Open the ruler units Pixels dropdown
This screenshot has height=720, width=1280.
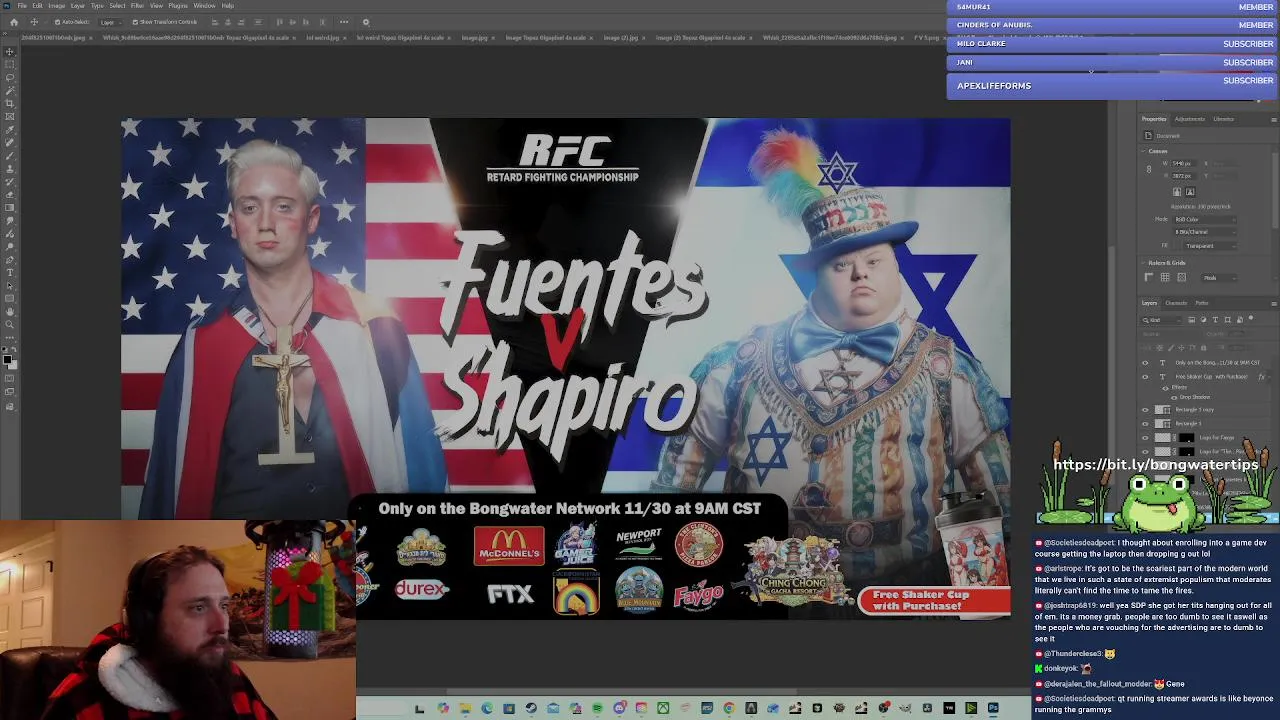tap(1219, 278)
